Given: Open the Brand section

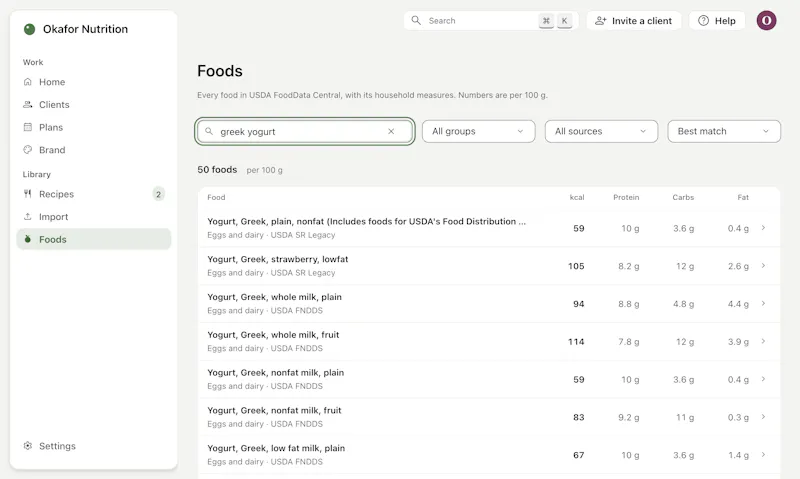Looking at the screenshot, I should [x=94, y=149].
